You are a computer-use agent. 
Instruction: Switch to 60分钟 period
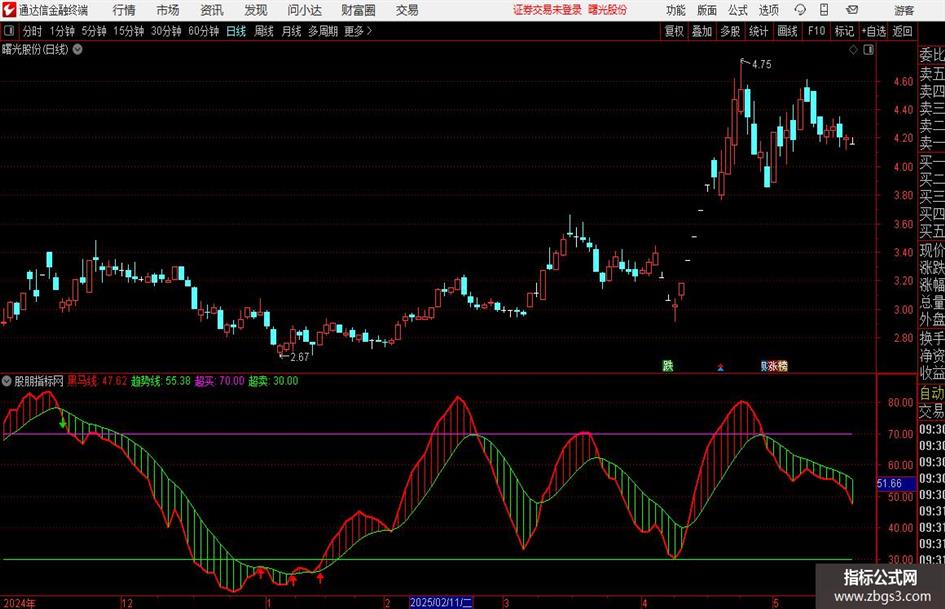coord(203,31)
